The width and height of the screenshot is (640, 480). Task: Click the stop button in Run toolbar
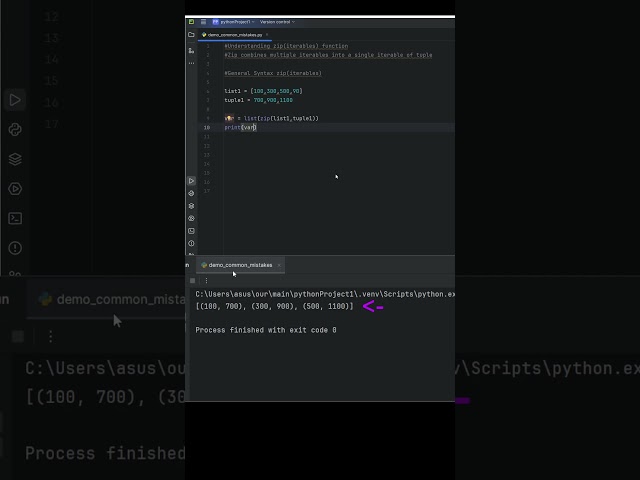point(193,280)
